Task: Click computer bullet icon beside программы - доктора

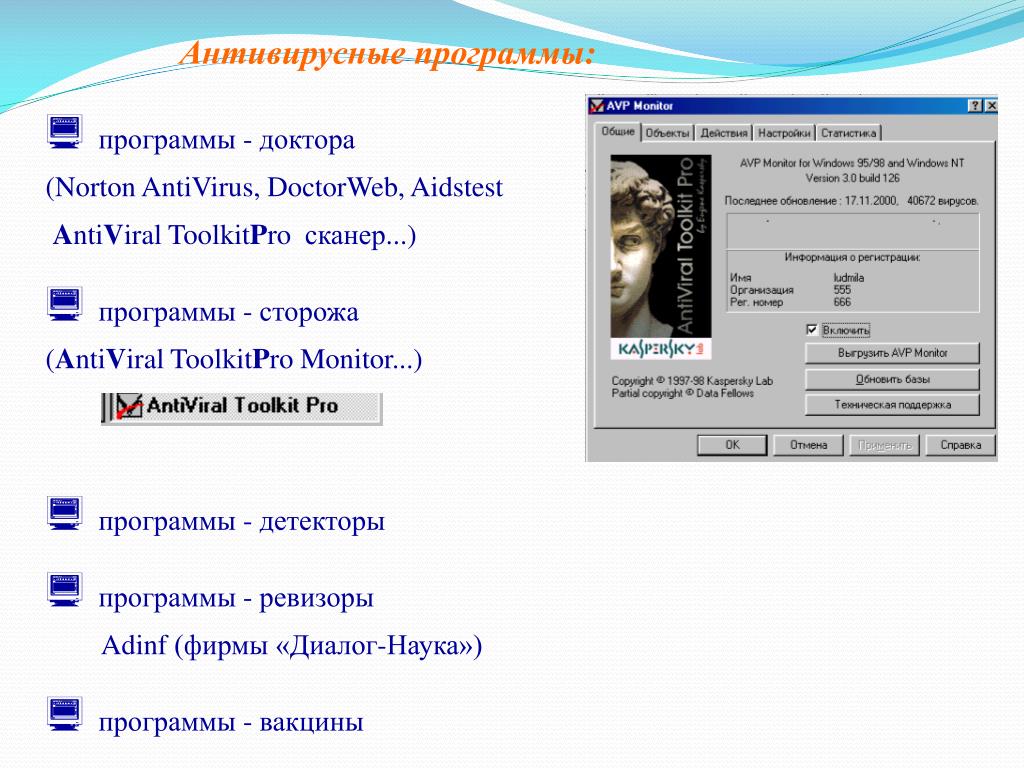Action: coord(65,131)
